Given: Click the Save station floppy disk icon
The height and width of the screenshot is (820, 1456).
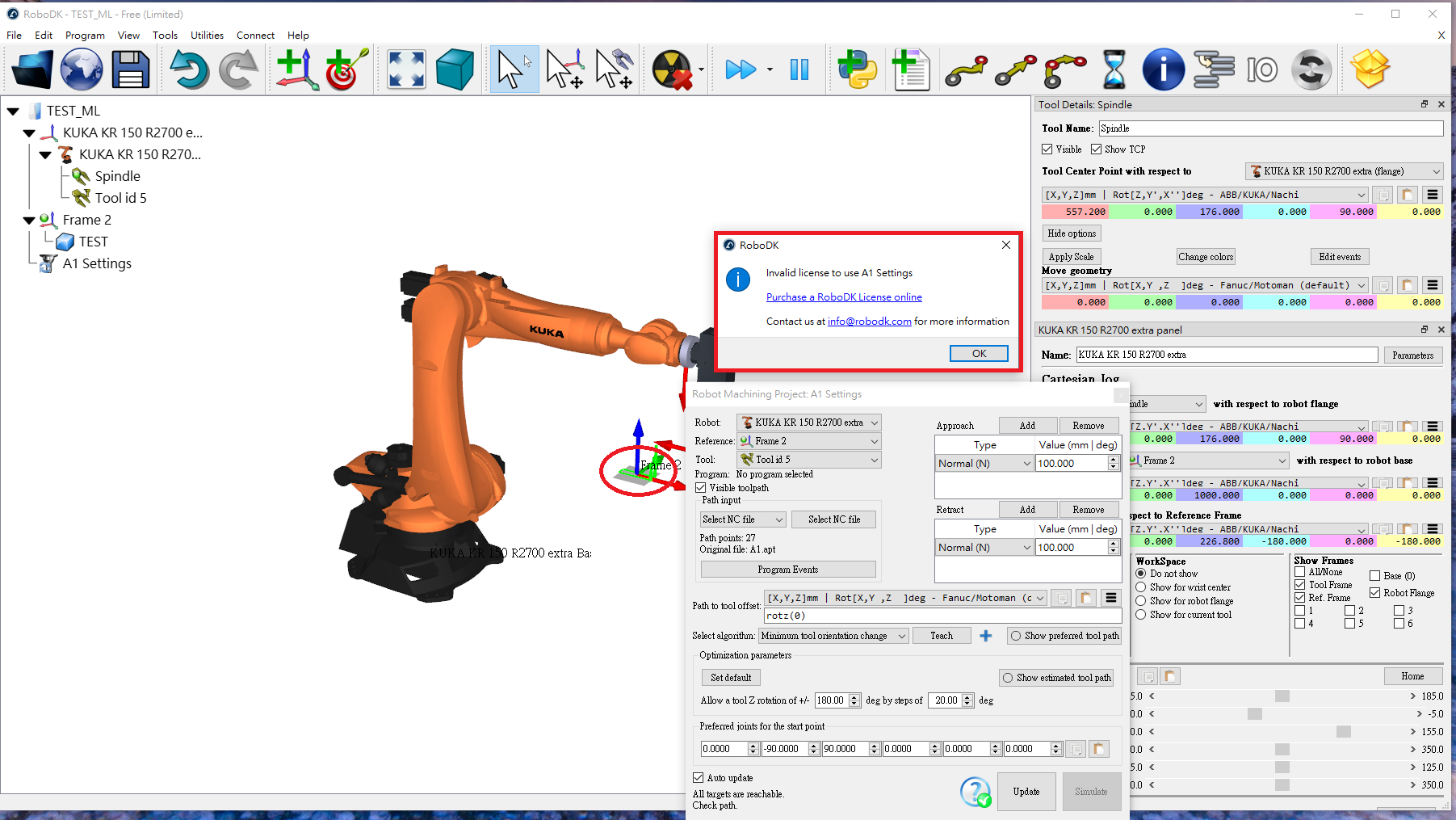Looking at the screenshot, I should 130,69.
